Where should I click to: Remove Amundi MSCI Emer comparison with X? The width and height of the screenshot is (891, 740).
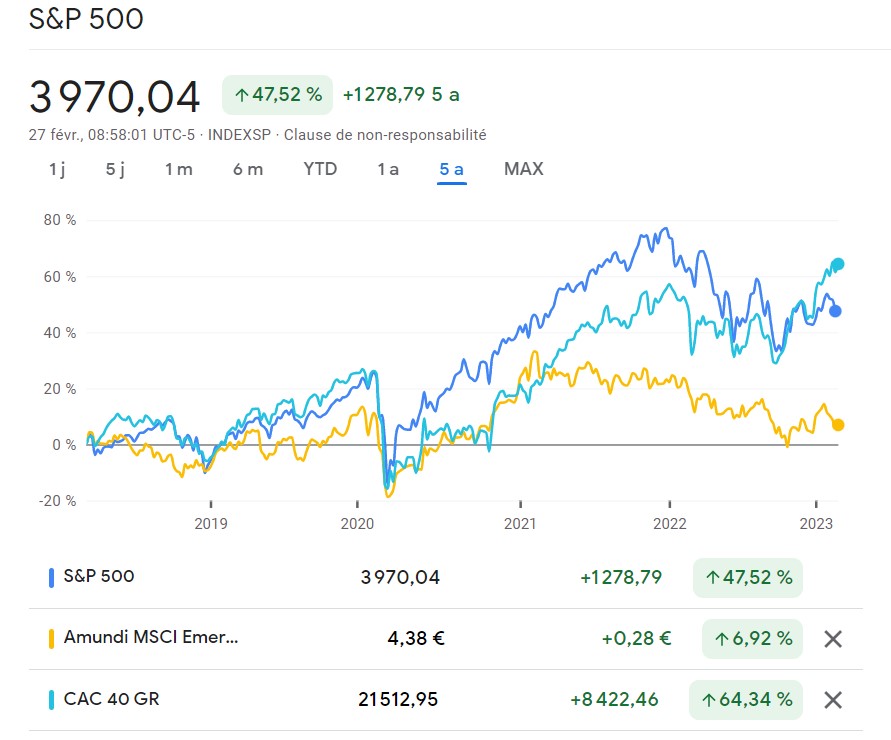click(833, 639)
